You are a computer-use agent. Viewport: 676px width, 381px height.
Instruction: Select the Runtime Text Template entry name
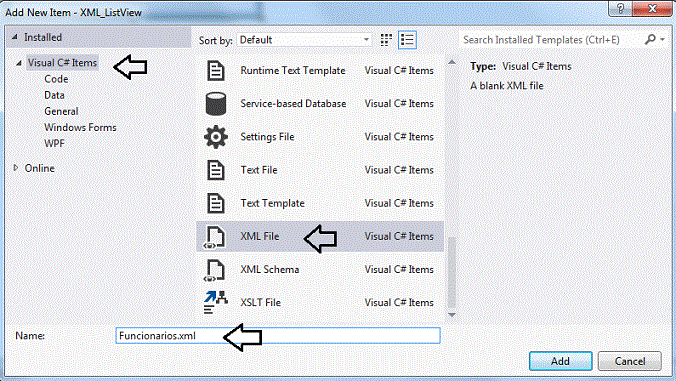(293, 71)
